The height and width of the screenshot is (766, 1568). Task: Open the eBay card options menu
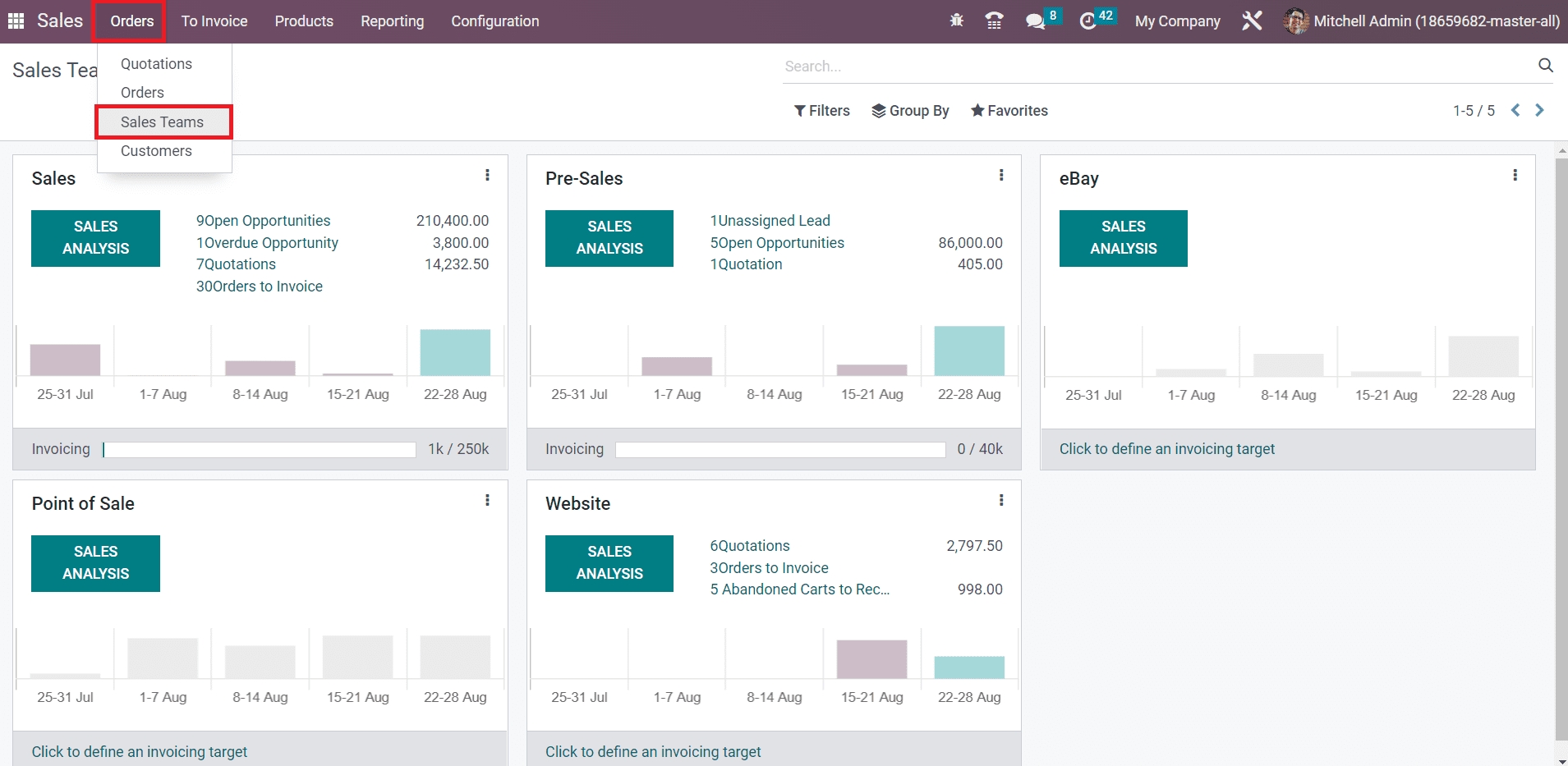coord(1515,175)
